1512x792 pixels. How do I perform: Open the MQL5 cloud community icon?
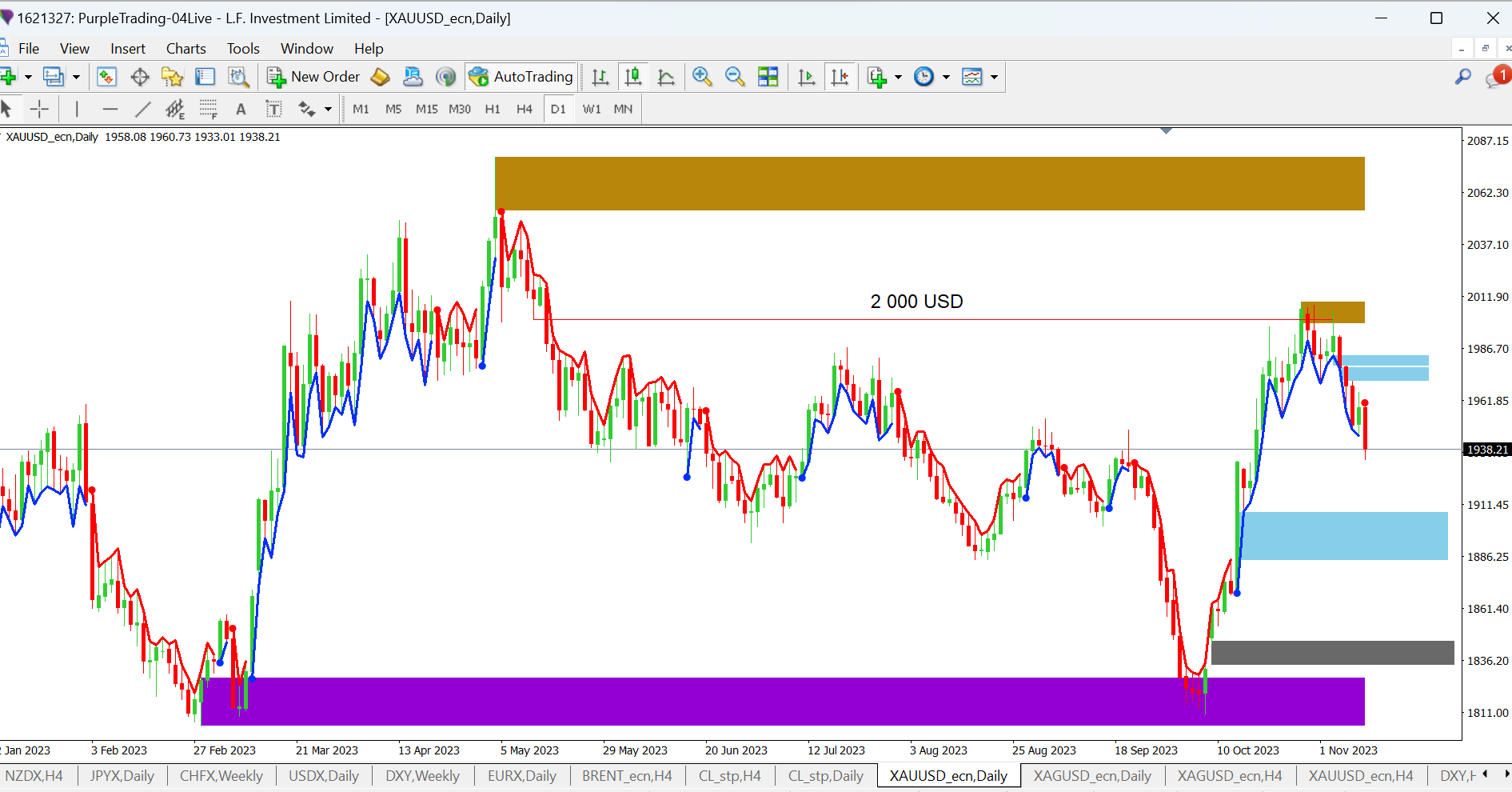pyautogui.click(x=413, y=77)
